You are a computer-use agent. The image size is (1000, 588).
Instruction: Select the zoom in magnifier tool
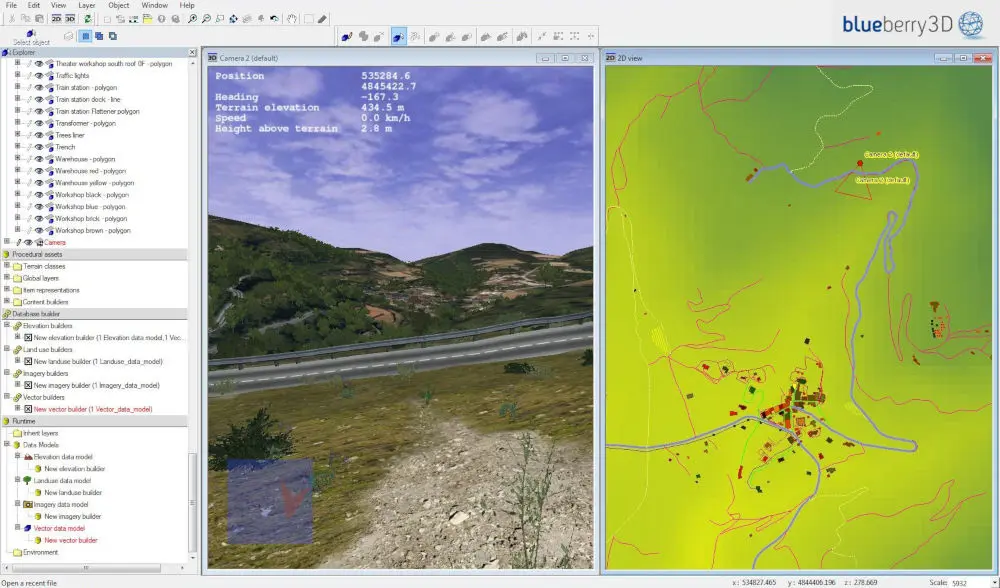click(x=192, y=19)
